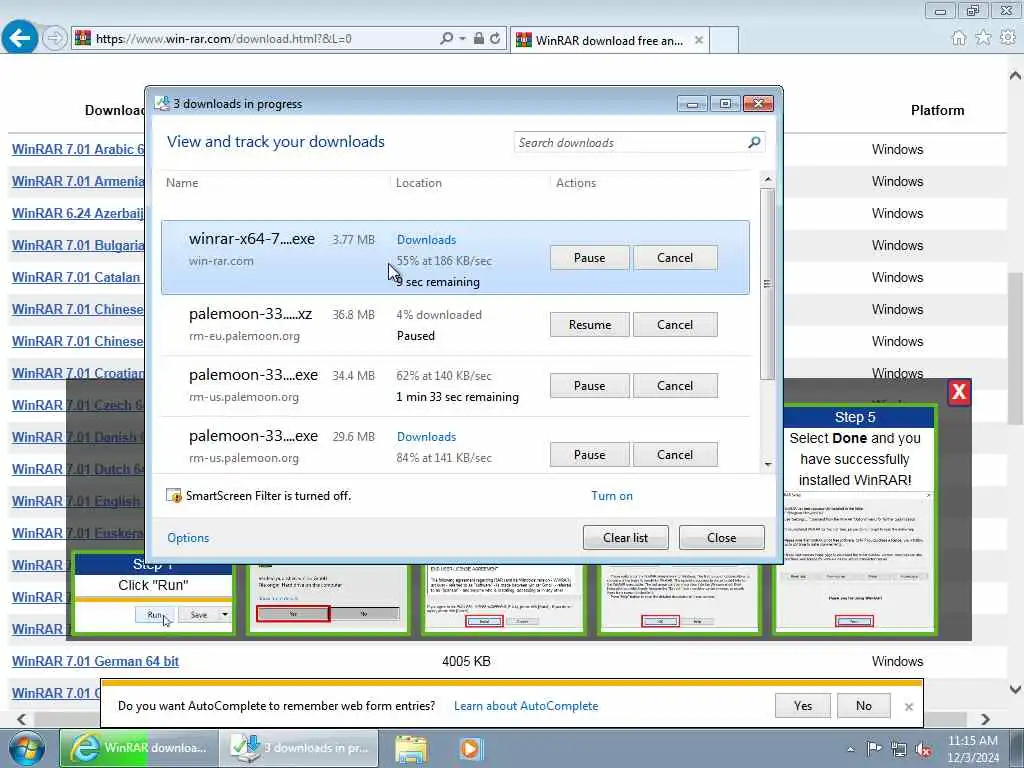The height and width of the screenshot is (768, 1024).
Task: Open download manager Options
Action: pyautogui.click(x=188, y=537)
